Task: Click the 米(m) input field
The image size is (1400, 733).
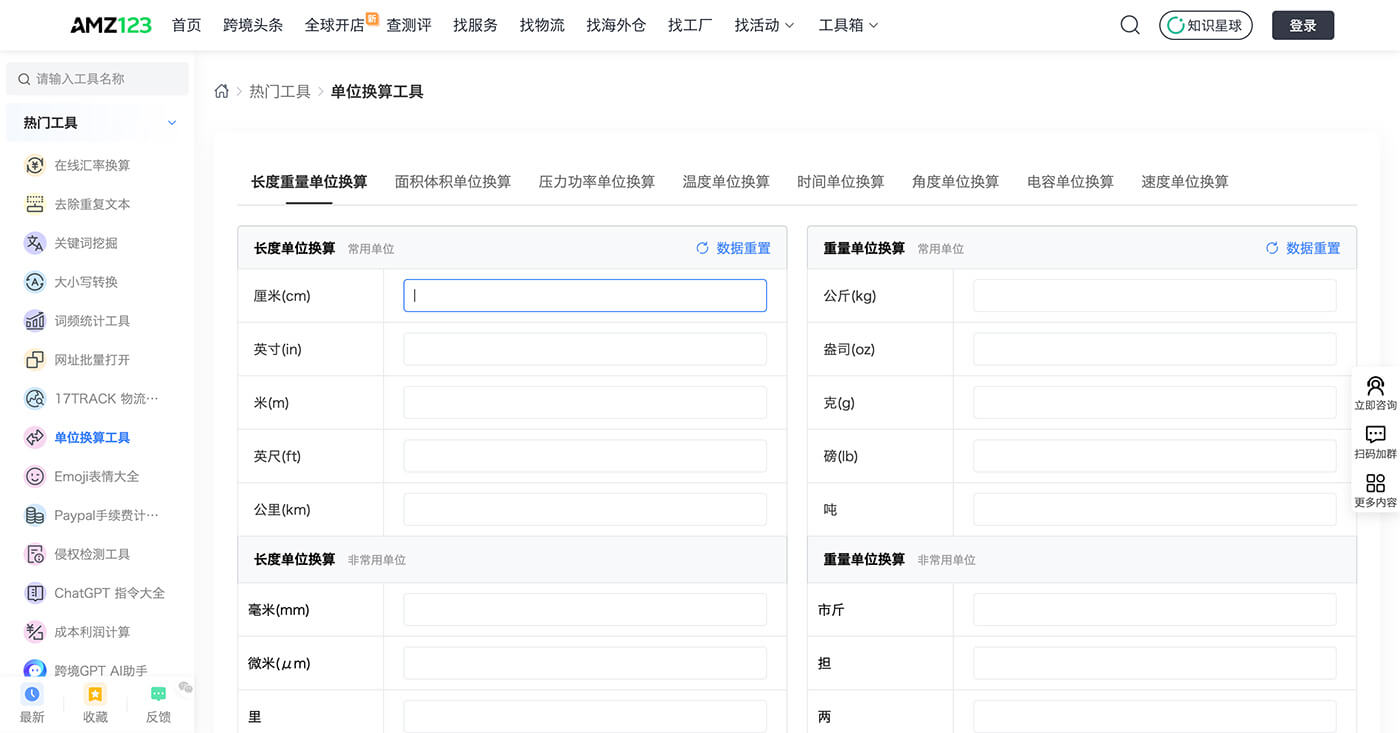Action: click(x=585, y=402)
